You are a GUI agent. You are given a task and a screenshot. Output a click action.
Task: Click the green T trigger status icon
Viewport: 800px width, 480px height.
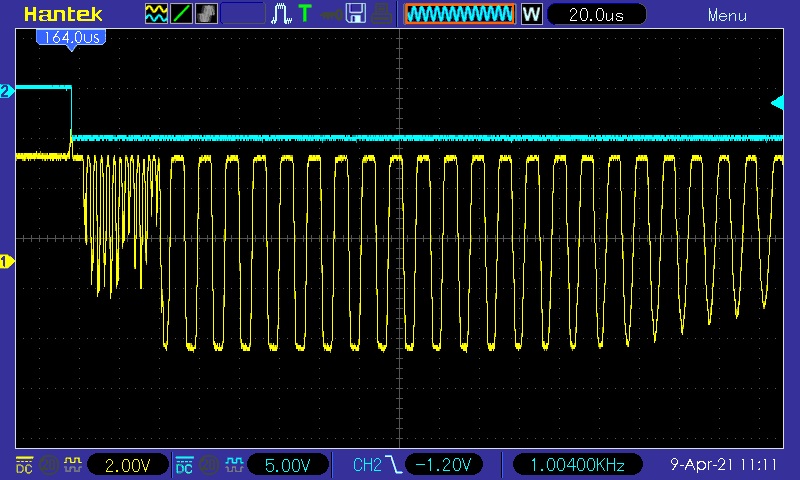304,14
